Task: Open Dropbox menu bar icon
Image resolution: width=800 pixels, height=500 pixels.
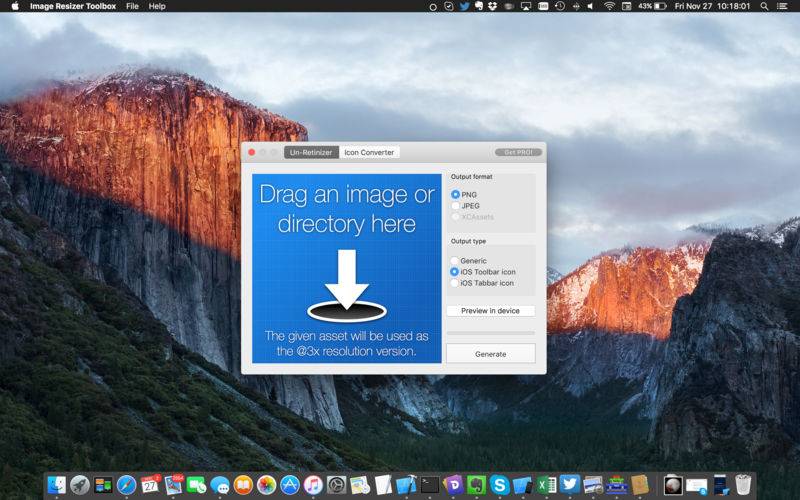Action: (492, 6)
